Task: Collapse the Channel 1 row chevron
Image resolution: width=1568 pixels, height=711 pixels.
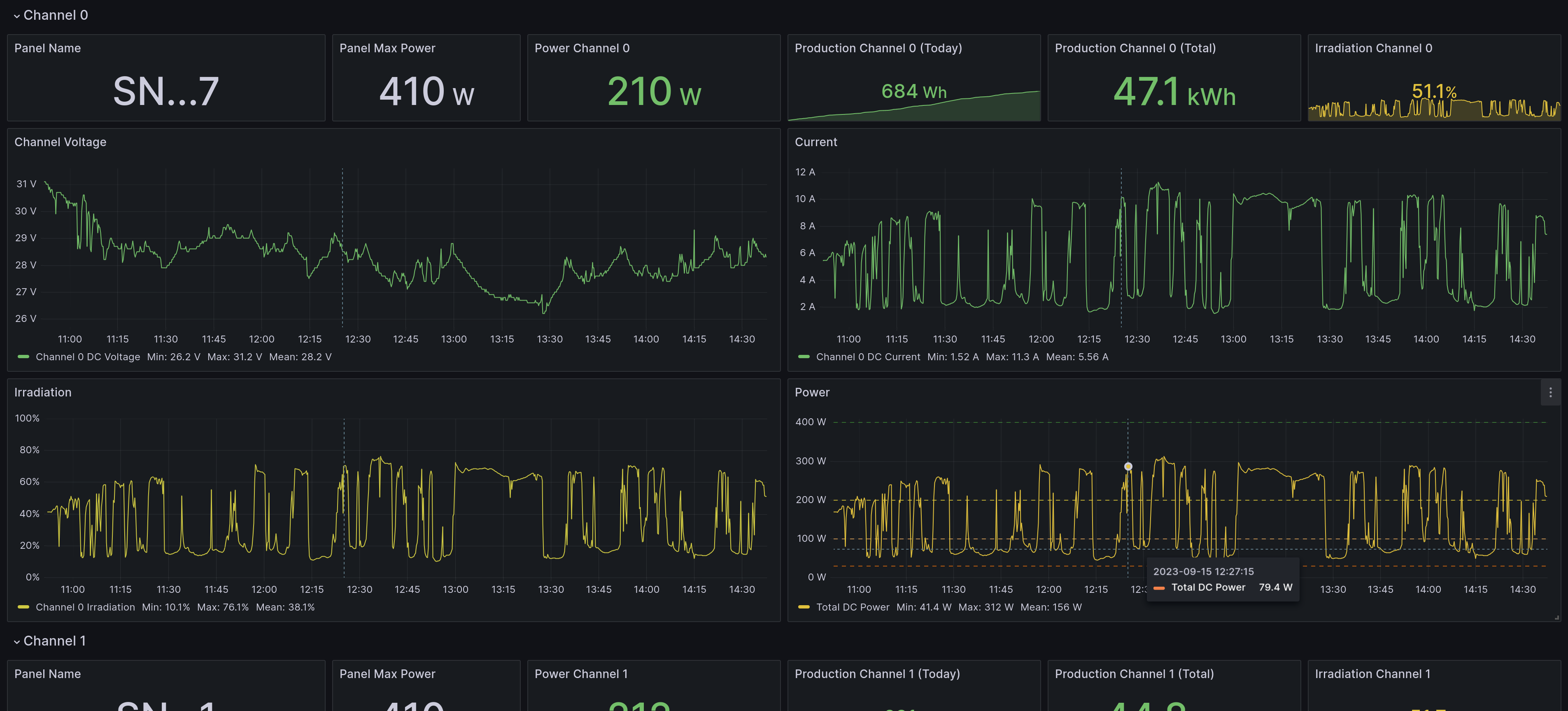Action: [16, 641]
